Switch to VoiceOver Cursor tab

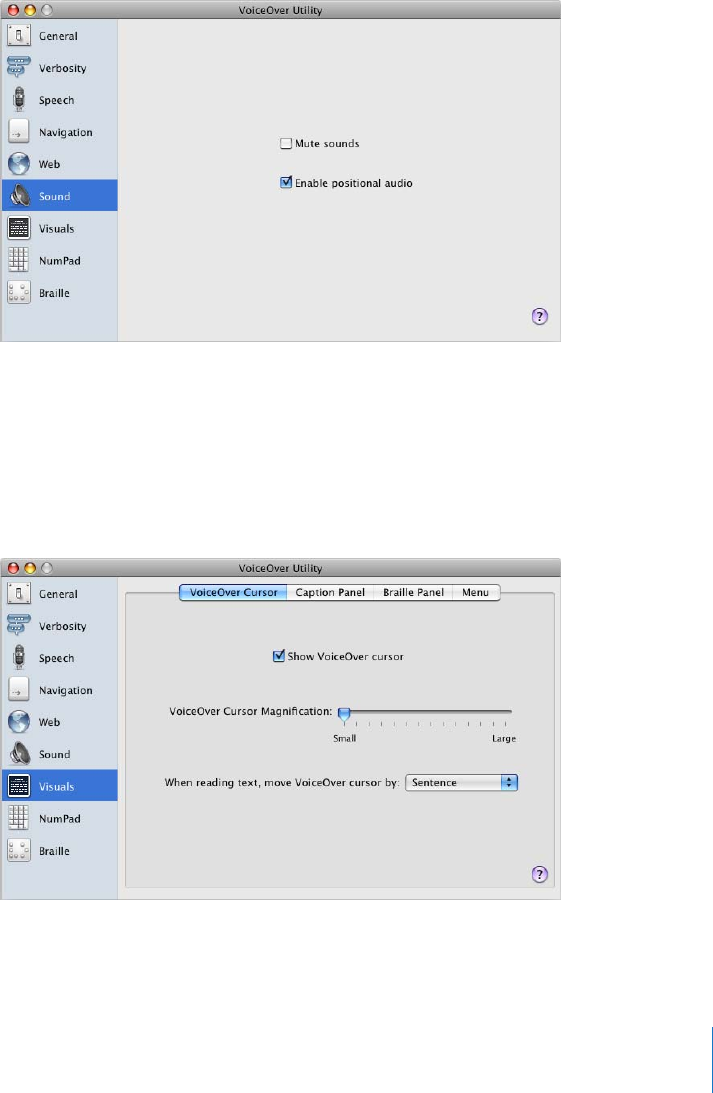point(233,593)
